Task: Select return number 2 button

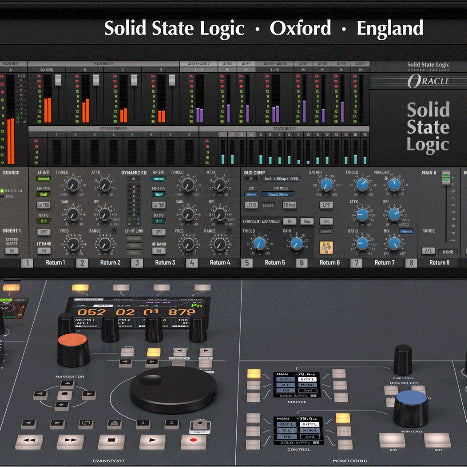Action: pos(82,263)
